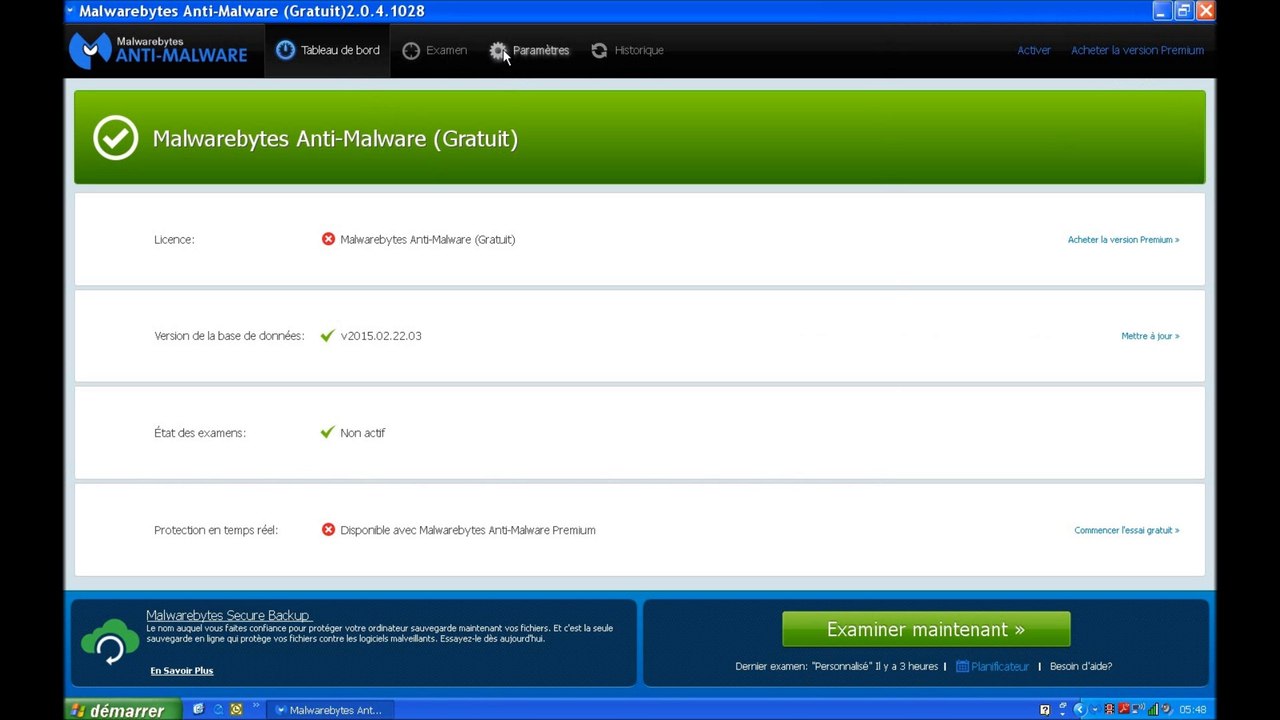
Task: Click the red X icon beside Licence
Action: click(328, 239)
